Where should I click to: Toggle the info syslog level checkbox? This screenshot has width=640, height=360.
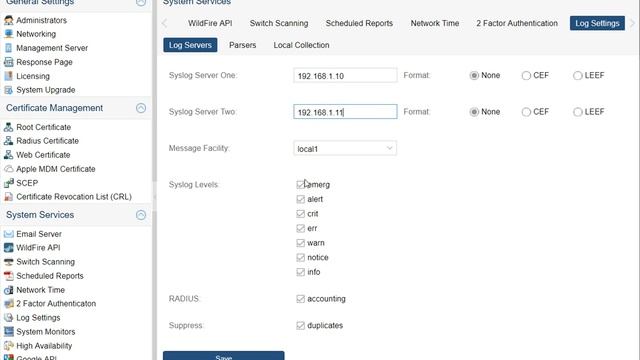point(300,272)
